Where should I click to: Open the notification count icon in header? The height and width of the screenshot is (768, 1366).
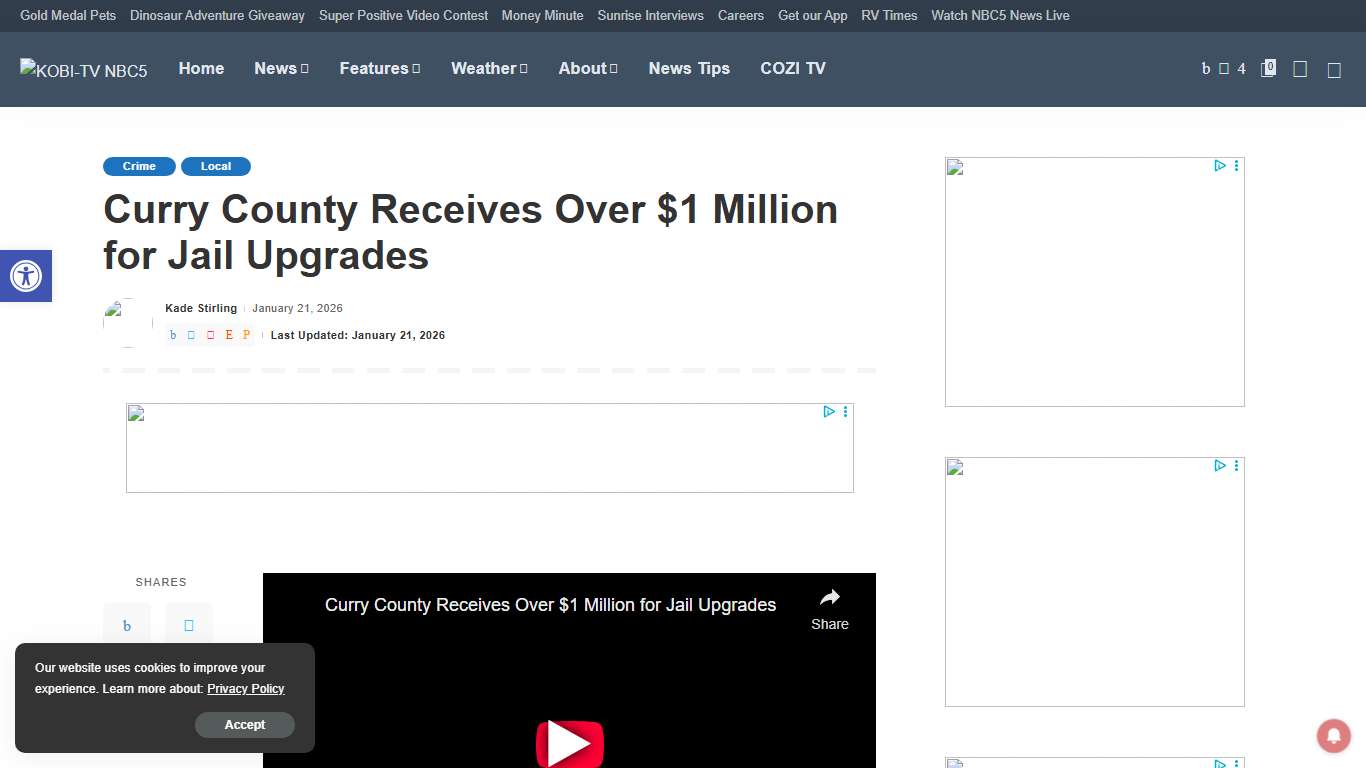[x=1268, y=68]
